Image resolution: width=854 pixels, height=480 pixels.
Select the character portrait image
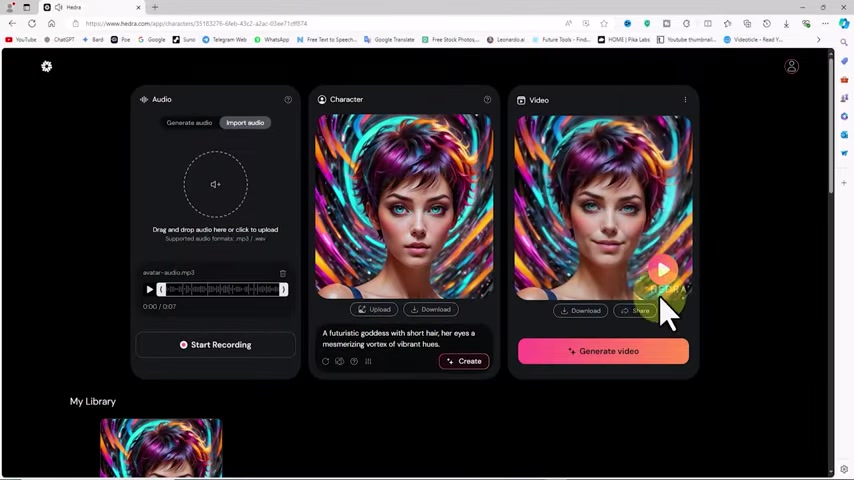[405, 206]
